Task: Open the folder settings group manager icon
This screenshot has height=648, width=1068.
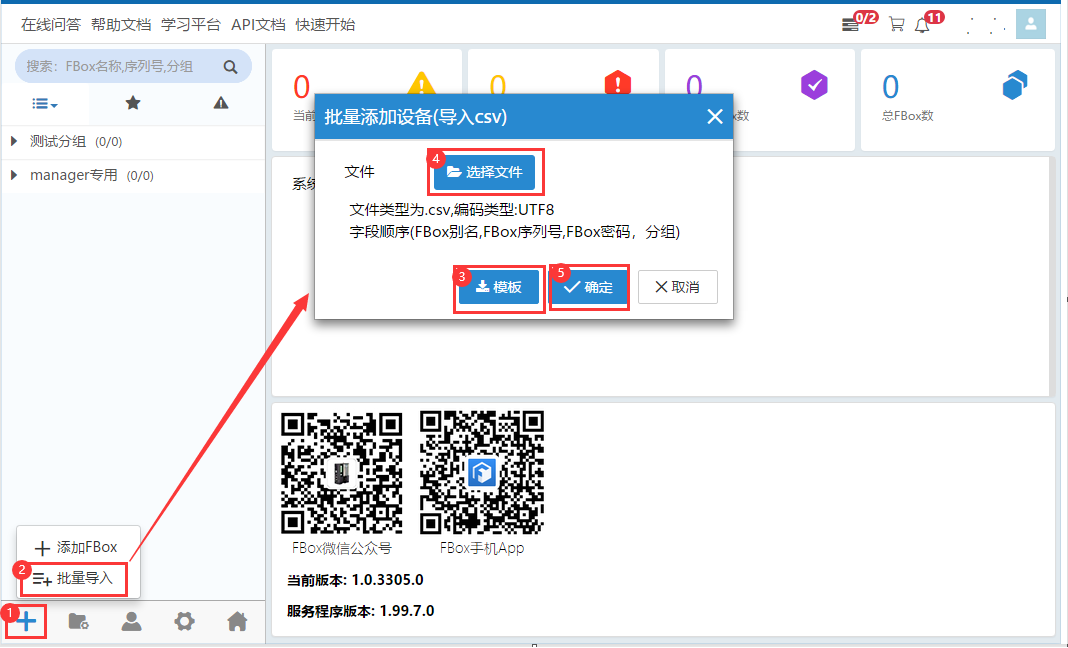Action: point(79,622)
